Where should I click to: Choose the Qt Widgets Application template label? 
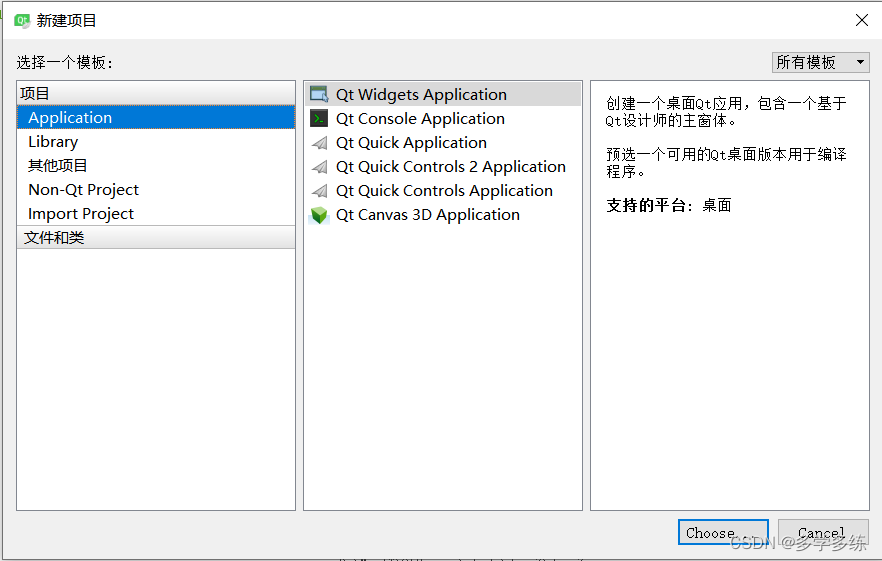point(421,95)
